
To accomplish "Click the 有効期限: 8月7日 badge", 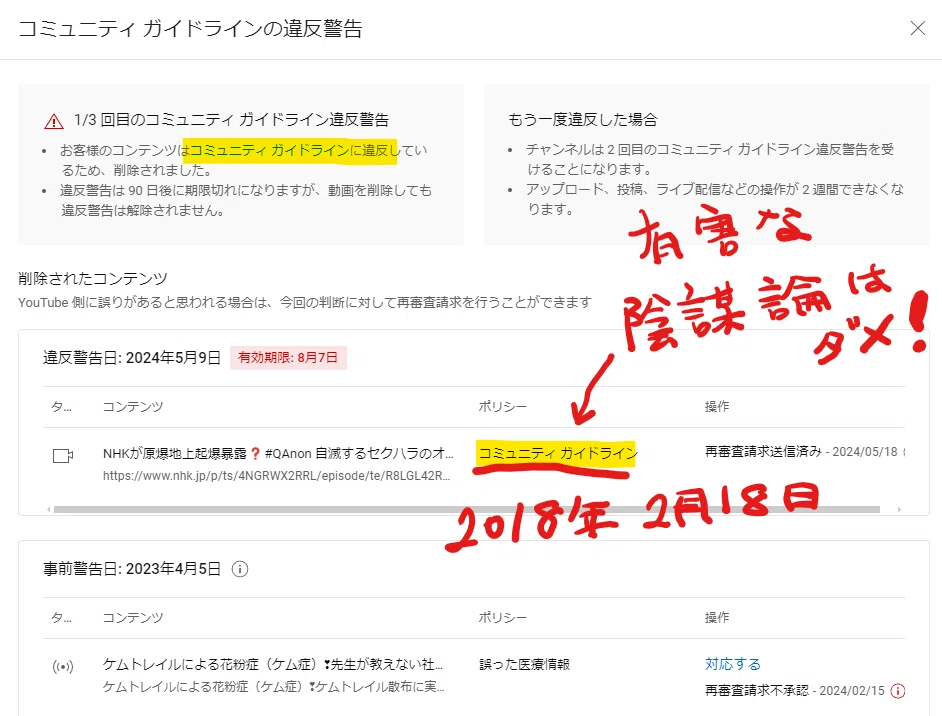I will pyautogui.click(x=288, y=357).
